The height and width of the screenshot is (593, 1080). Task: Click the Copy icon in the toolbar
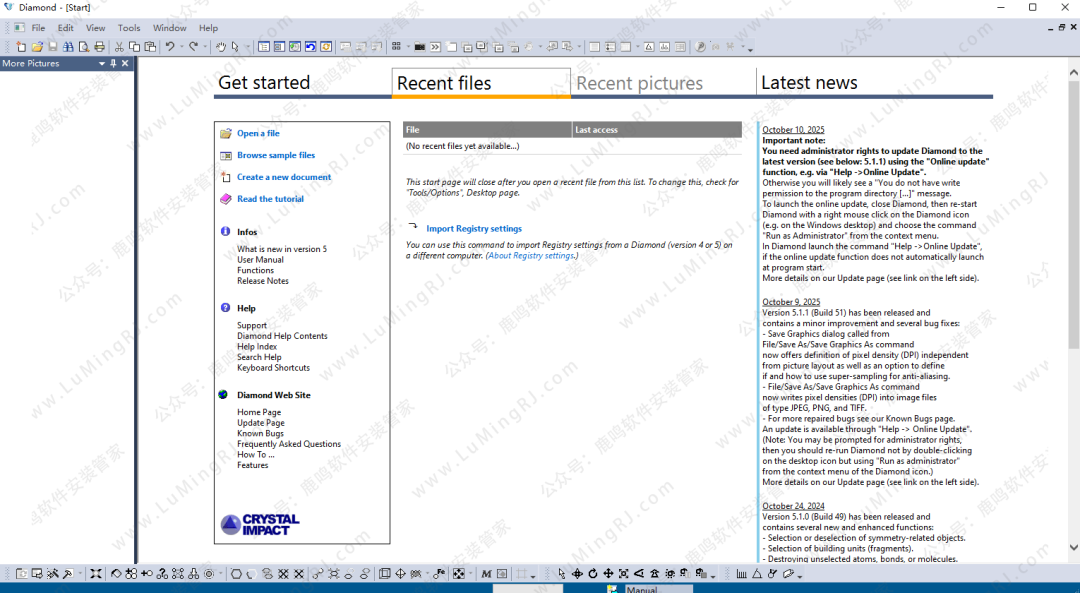[x=135, y=47]
